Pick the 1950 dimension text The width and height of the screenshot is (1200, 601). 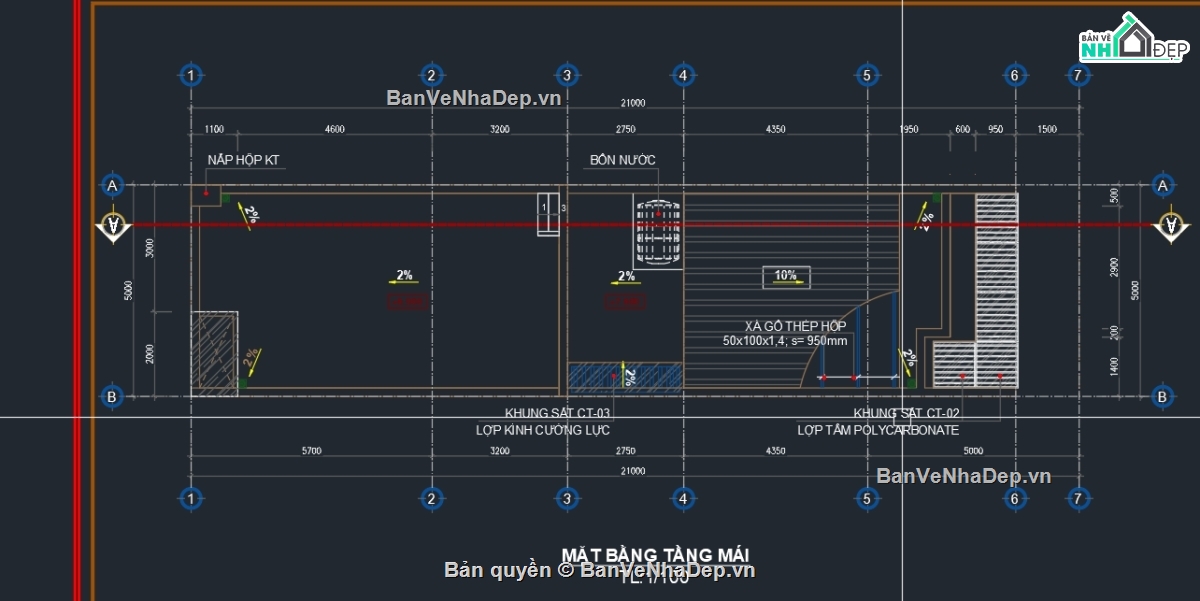(908, 129)
